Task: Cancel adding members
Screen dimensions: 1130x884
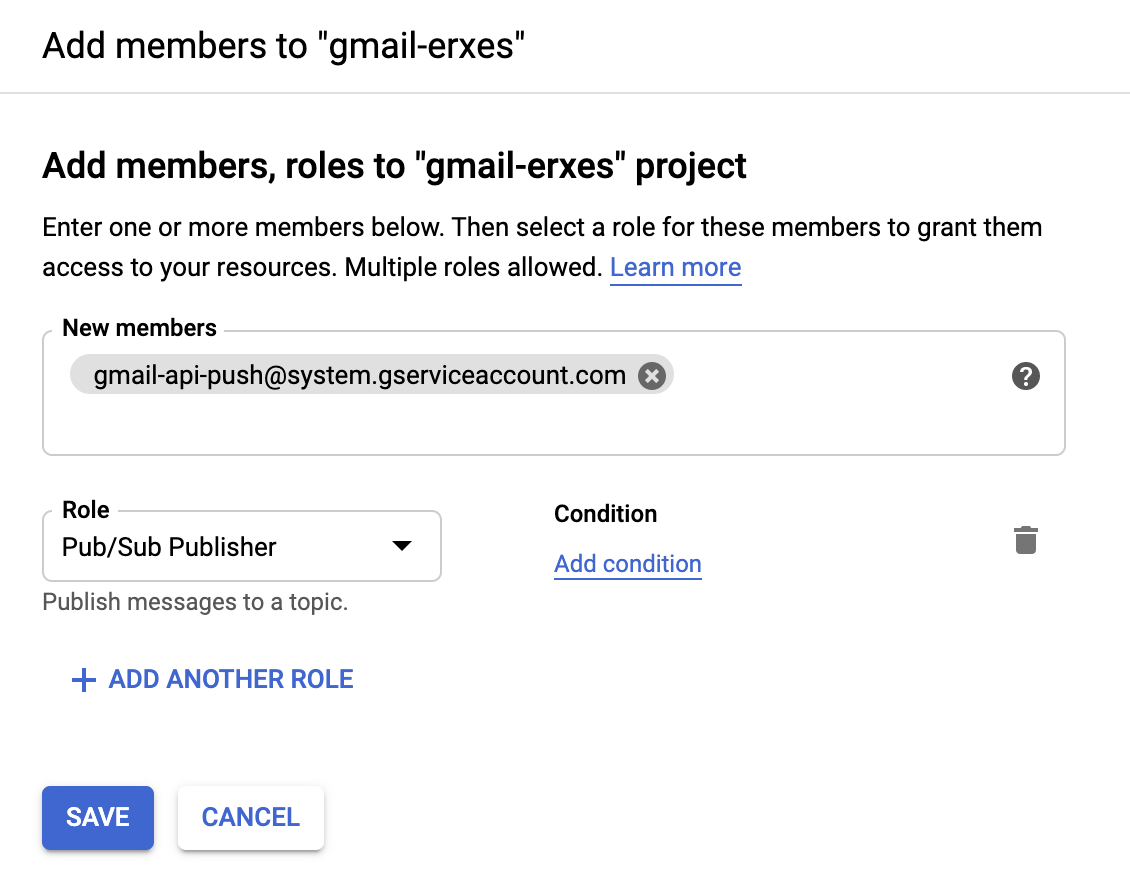Action: 250,817
